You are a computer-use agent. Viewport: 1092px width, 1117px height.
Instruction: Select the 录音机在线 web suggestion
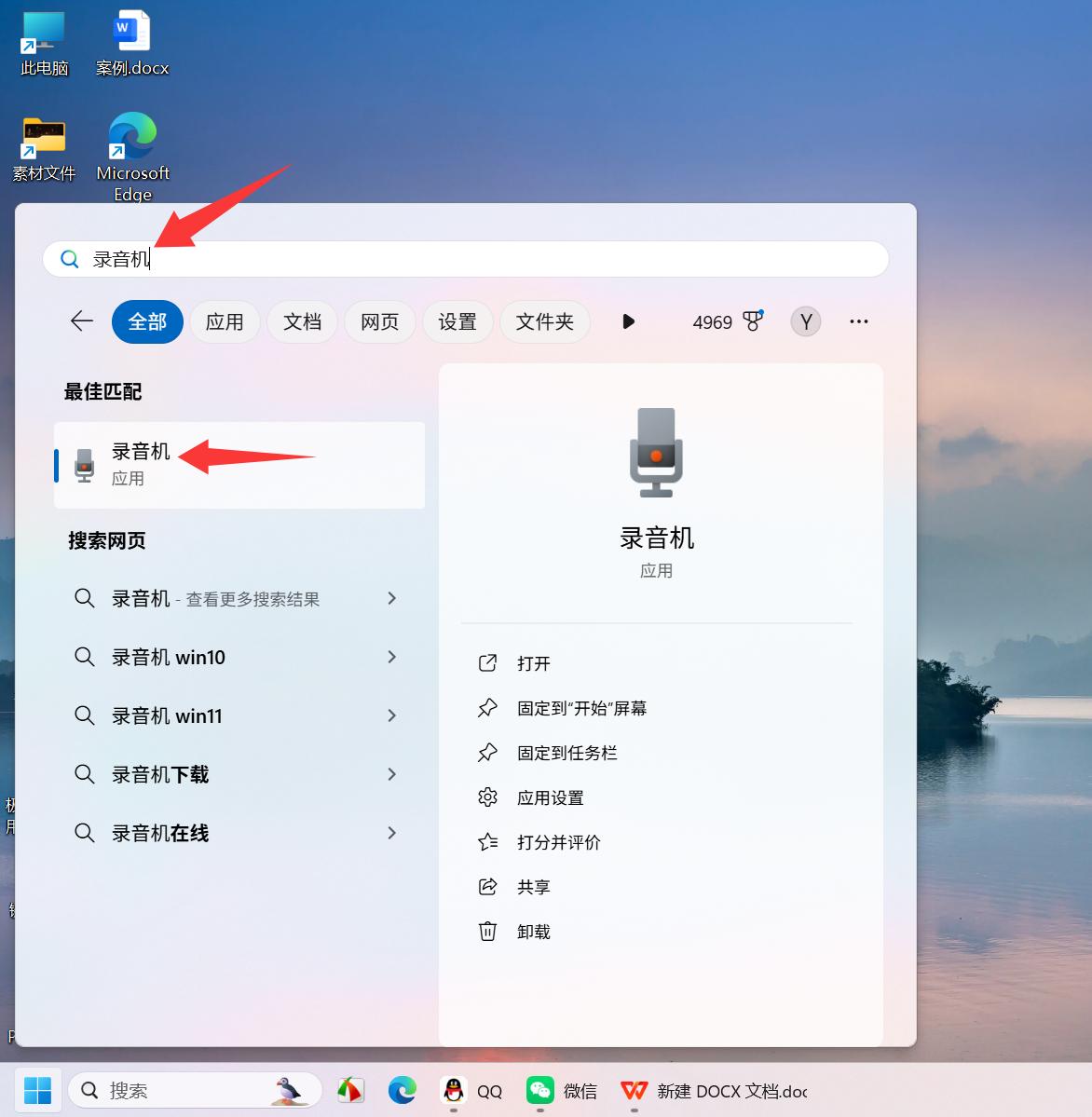(160, 833)
